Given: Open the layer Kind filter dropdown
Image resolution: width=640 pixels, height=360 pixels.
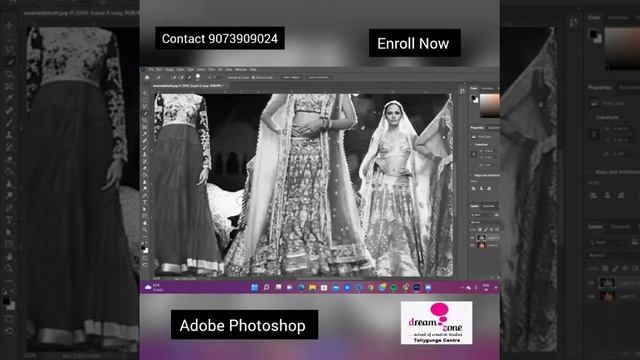Looking at the screenshot, I should (x=481, y=215).
